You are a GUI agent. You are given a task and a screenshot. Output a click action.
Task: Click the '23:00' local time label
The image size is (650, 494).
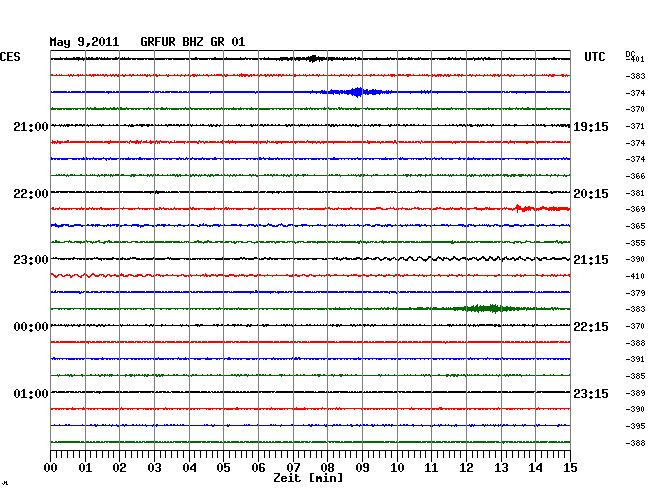31,260
